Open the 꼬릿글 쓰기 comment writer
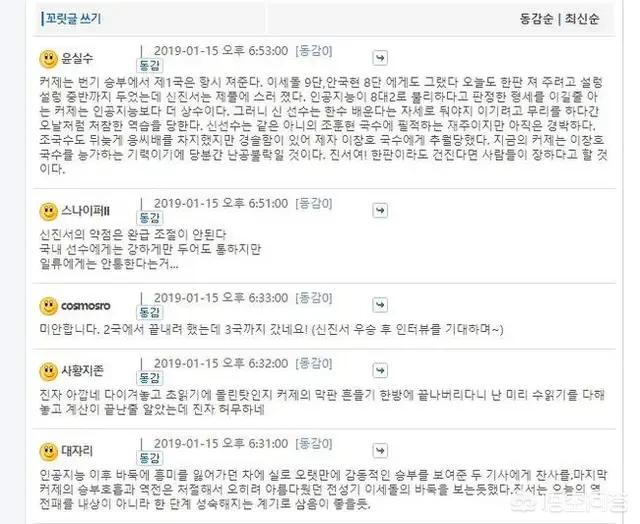Screen dimensions: 640x524 (x=73, y=18)
